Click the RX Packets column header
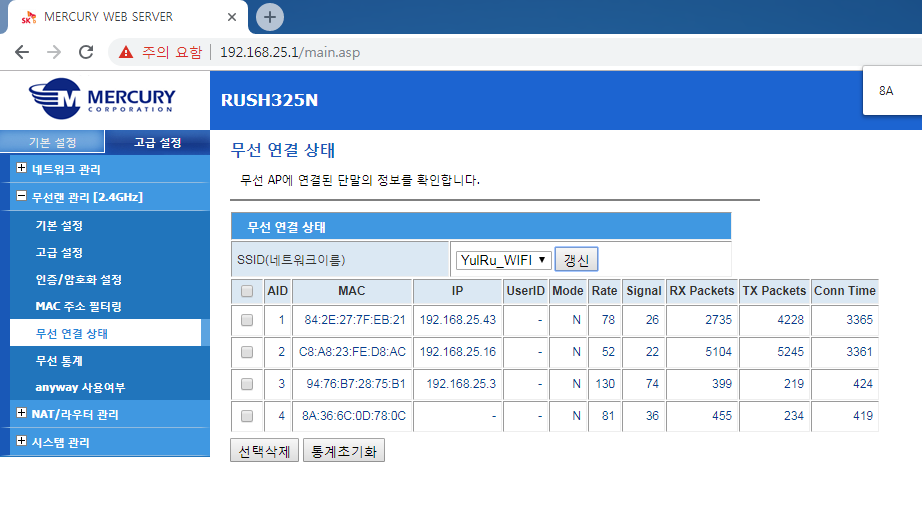 tap(702, 291)
